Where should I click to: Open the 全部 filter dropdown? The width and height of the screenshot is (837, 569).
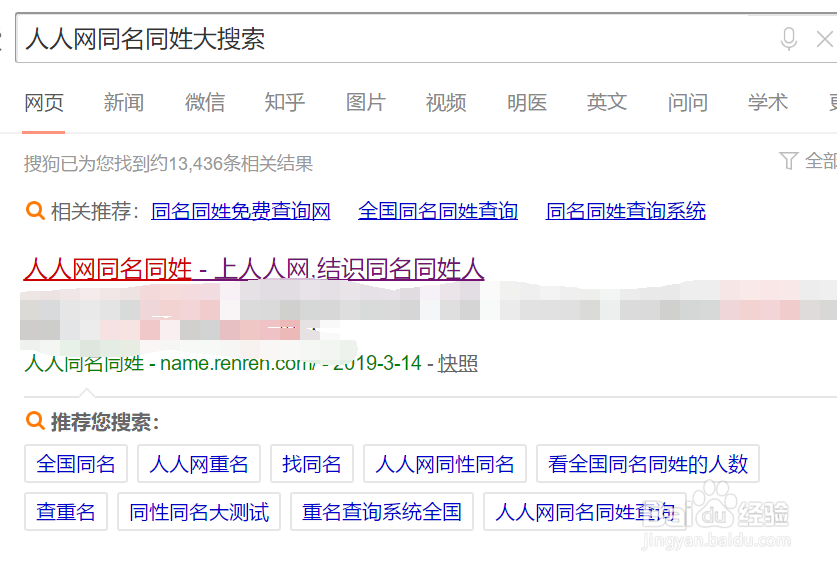(821, 161)
